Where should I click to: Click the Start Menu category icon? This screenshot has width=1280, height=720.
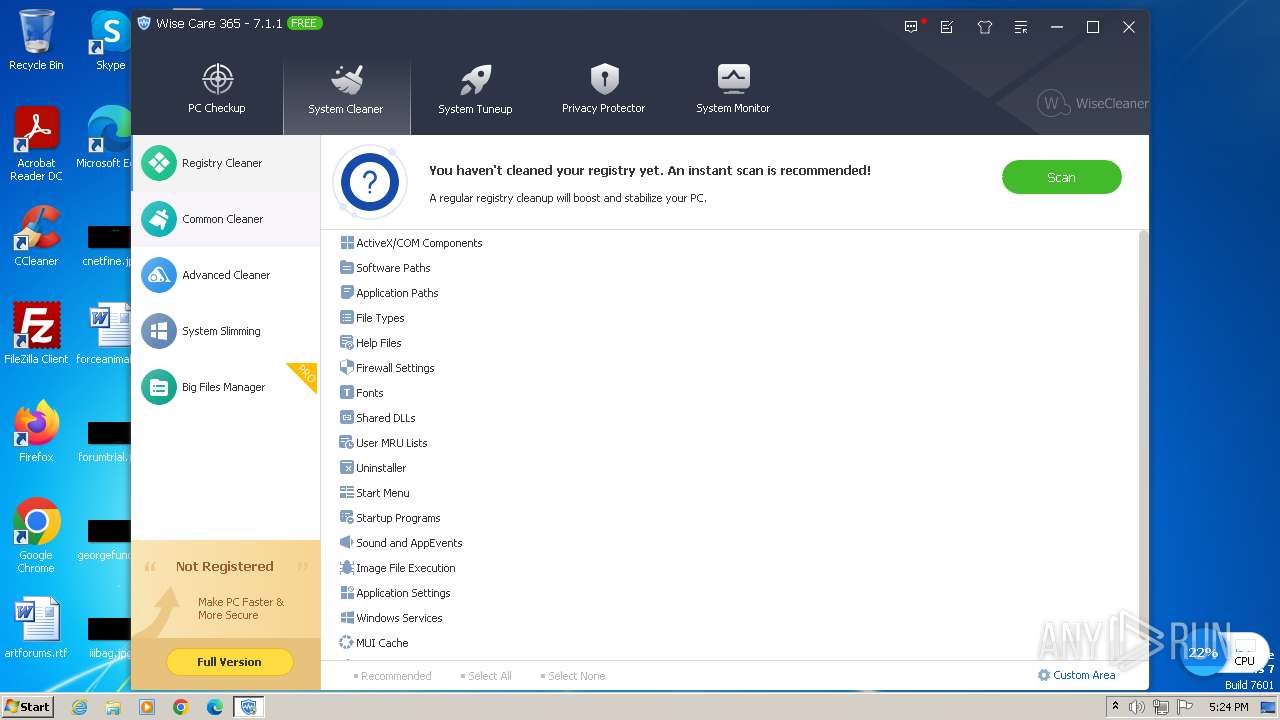coord(347,493)
